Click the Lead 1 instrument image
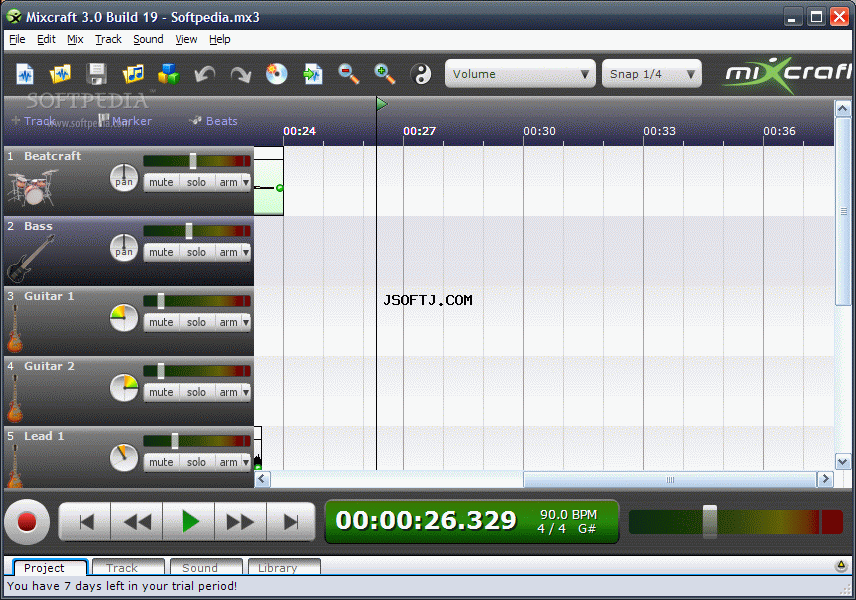Image resolution: width=856 pixels, height=600 pixels. pyautogui.click(x=15, y=466)
